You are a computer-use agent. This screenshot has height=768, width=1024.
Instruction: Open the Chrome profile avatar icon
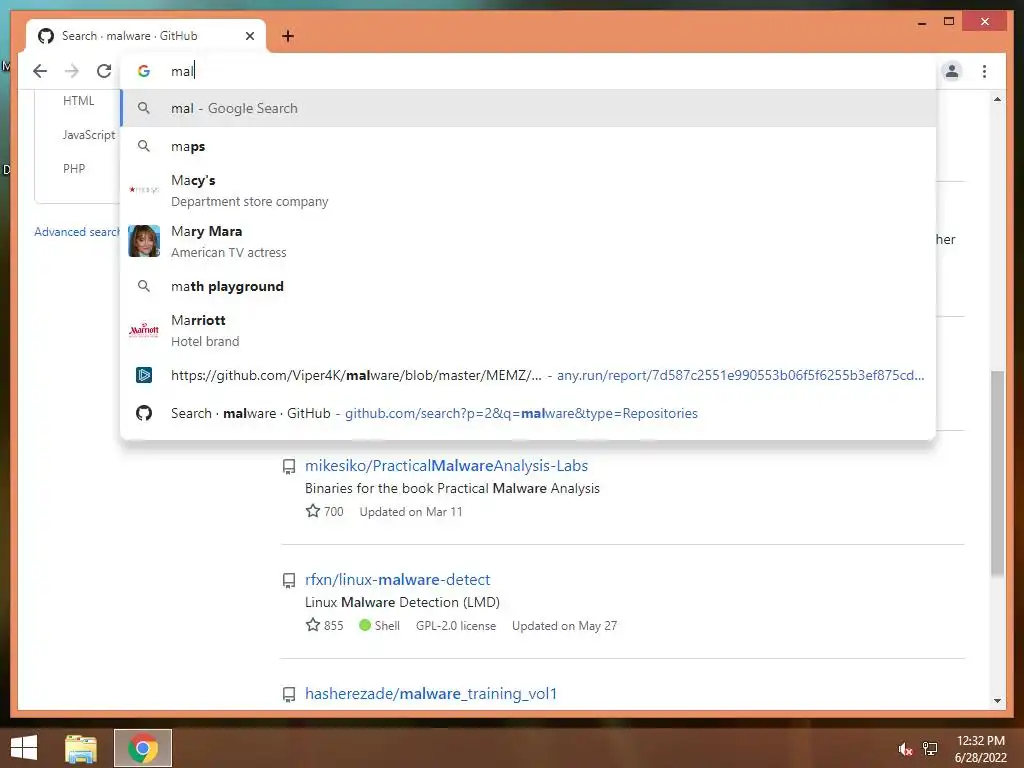click(952, 71)
